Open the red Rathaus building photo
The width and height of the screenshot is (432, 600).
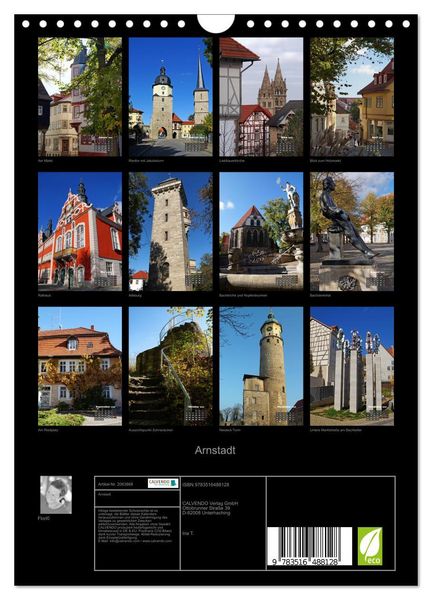(x=80, y=231)
